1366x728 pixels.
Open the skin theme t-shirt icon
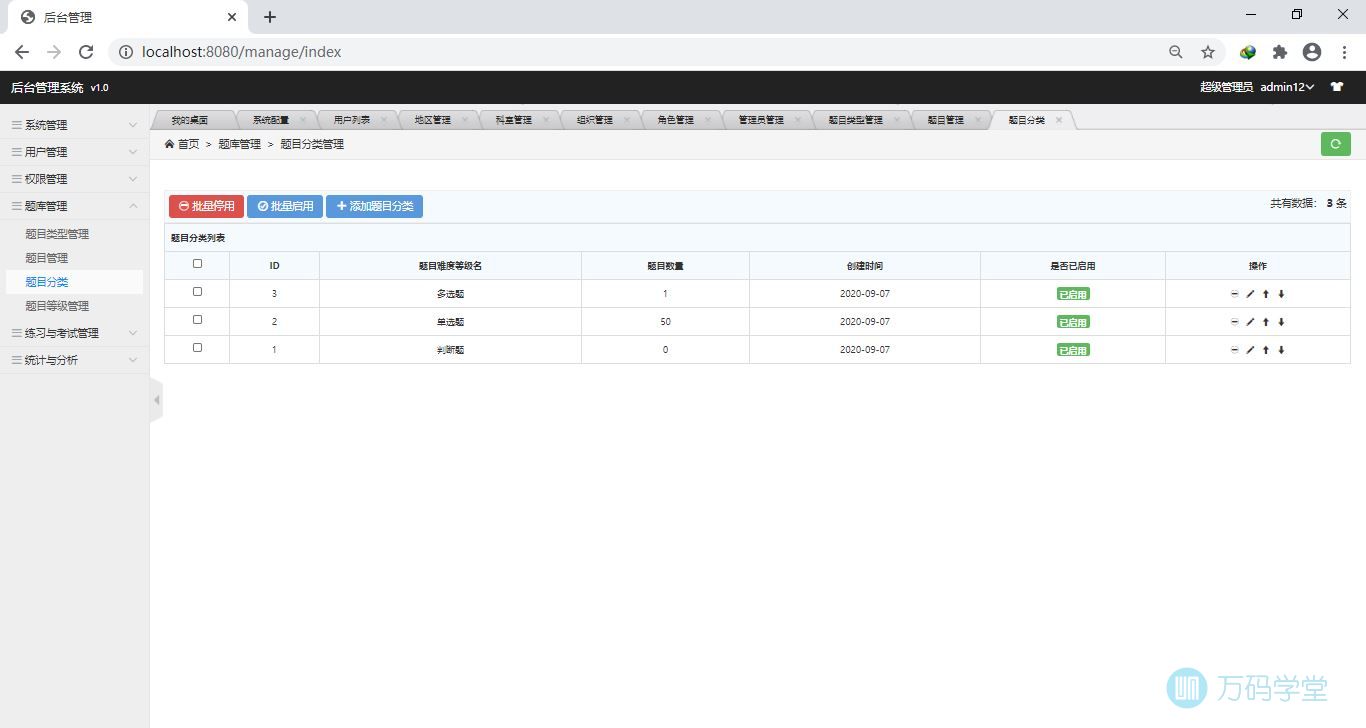click(1337, 87)
